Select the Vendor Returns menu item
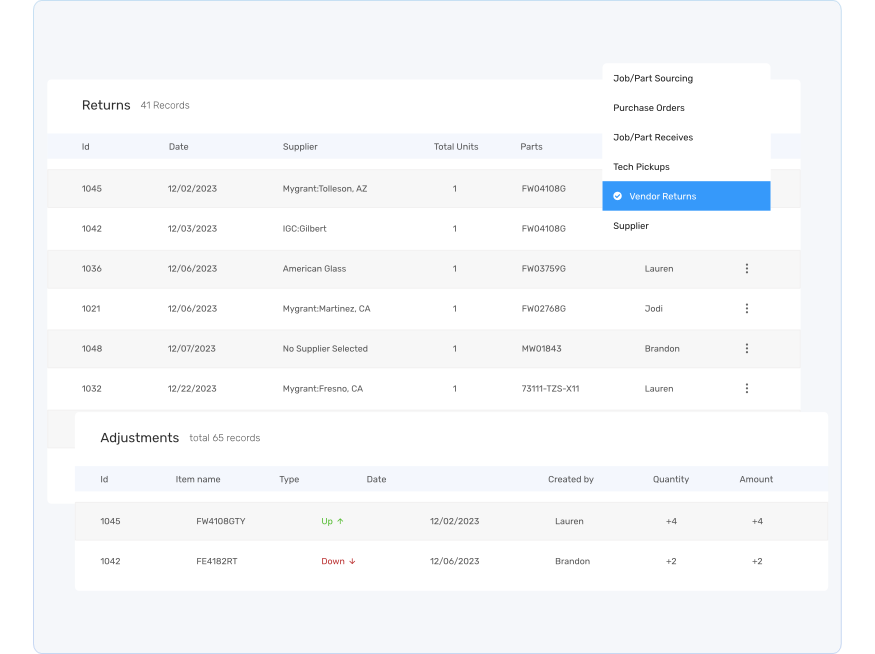Screen dimensions: 875x654 (662, 196)
